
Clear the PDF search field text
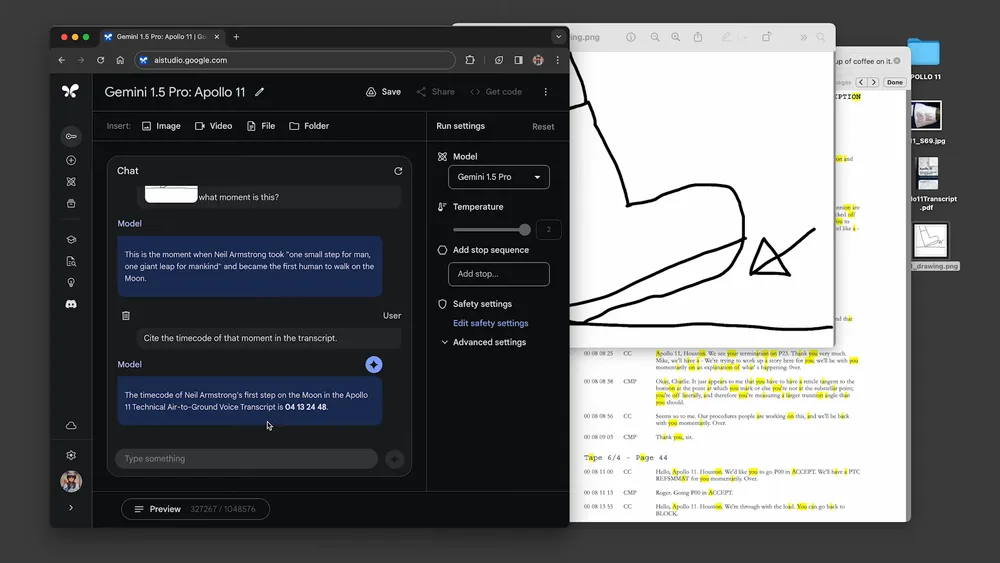pyautogui.click(x=897, y=61)
